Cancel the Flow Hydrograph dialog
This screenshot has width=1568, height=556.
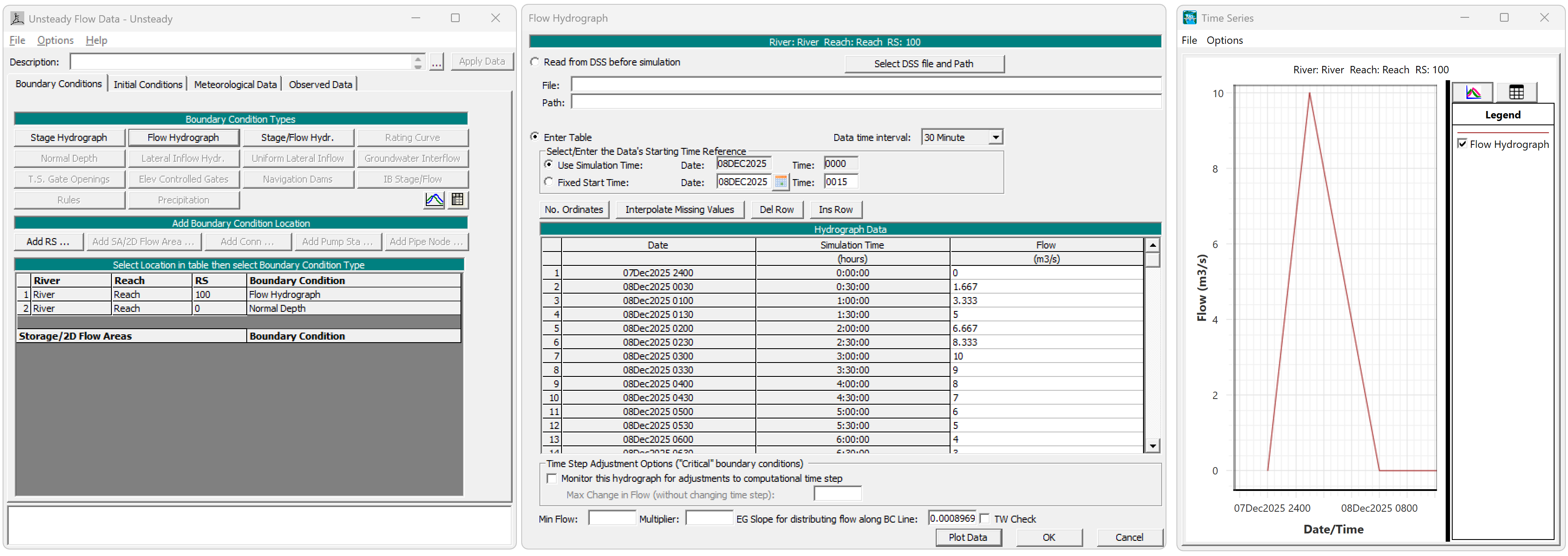click(1129, 537)
